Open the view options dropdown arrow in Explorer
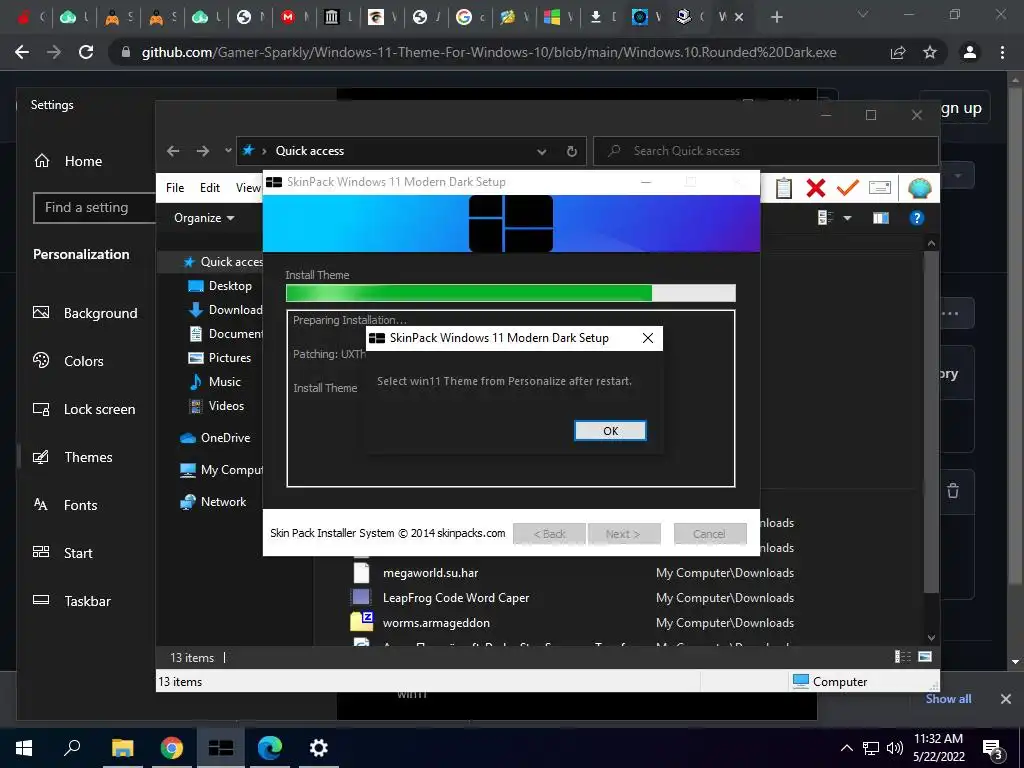 click(847, 218)
